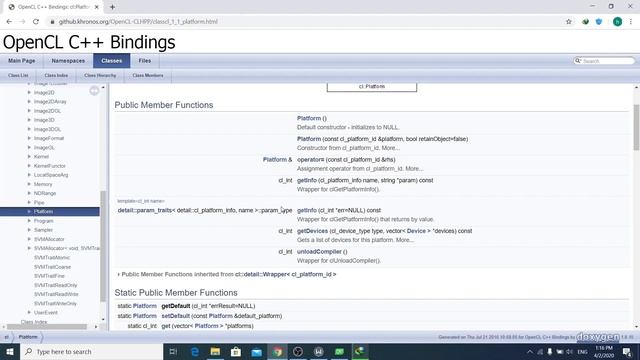Click the green extension icon beside the star

point(585,22)
